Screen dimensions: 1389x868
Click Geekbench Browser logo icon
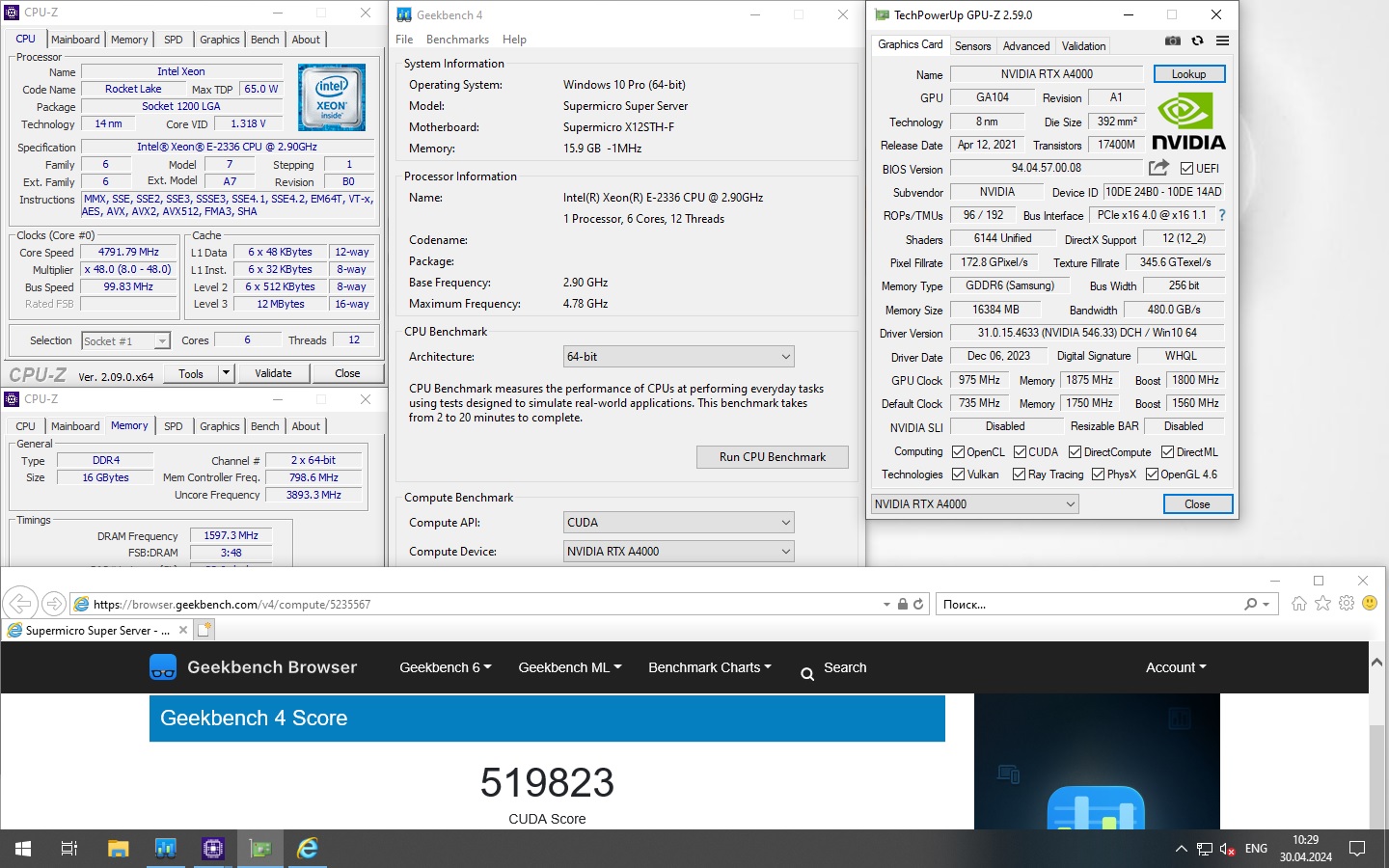(x=163, y=667)
